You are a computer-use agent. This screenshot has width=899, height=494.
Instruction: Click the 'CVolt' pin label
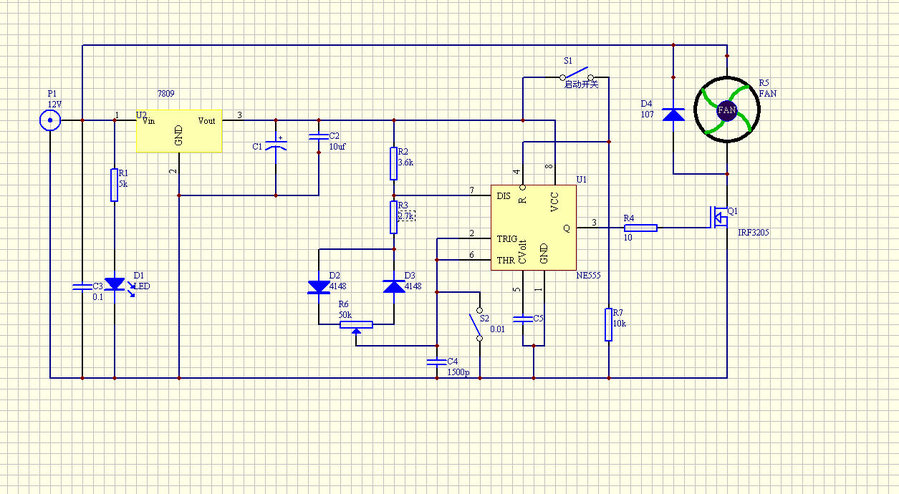pos(522,252)
